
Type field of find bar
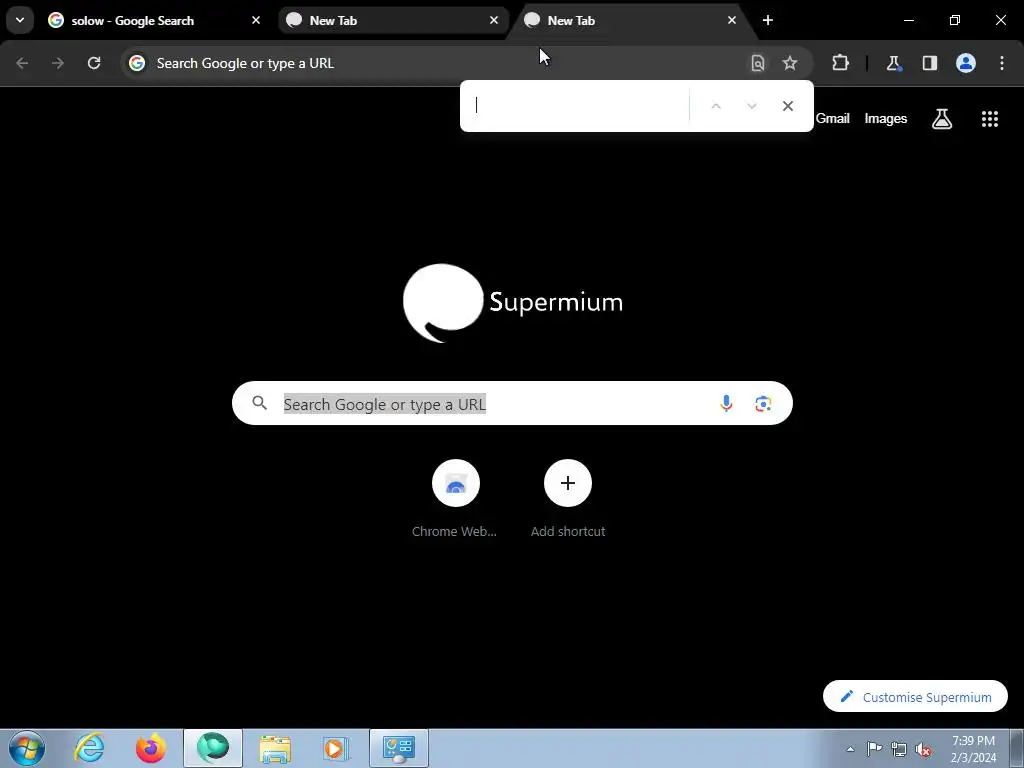click(578, 106)
